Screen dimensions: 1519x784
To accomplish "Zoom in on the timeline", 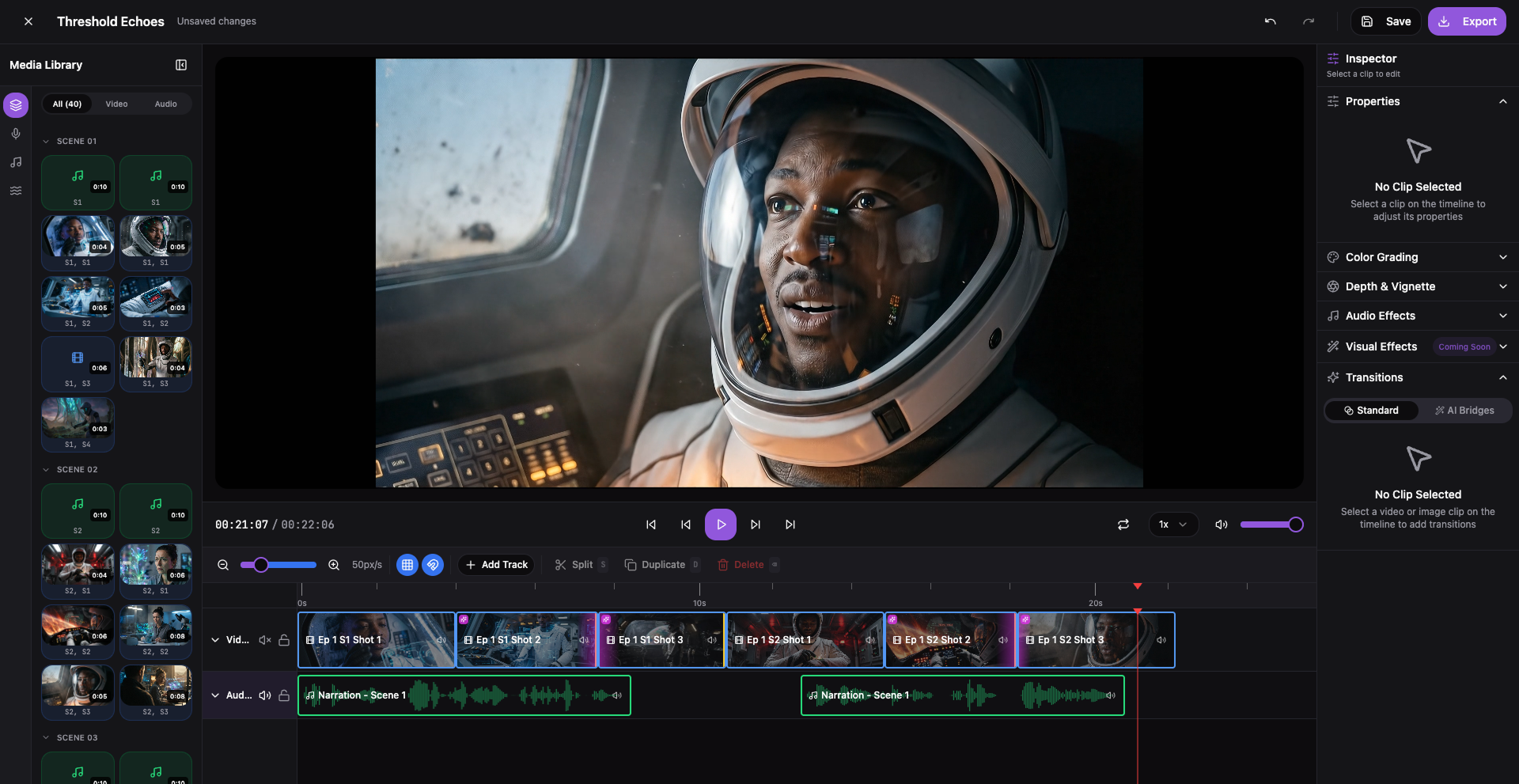I will tap(334, 564).
